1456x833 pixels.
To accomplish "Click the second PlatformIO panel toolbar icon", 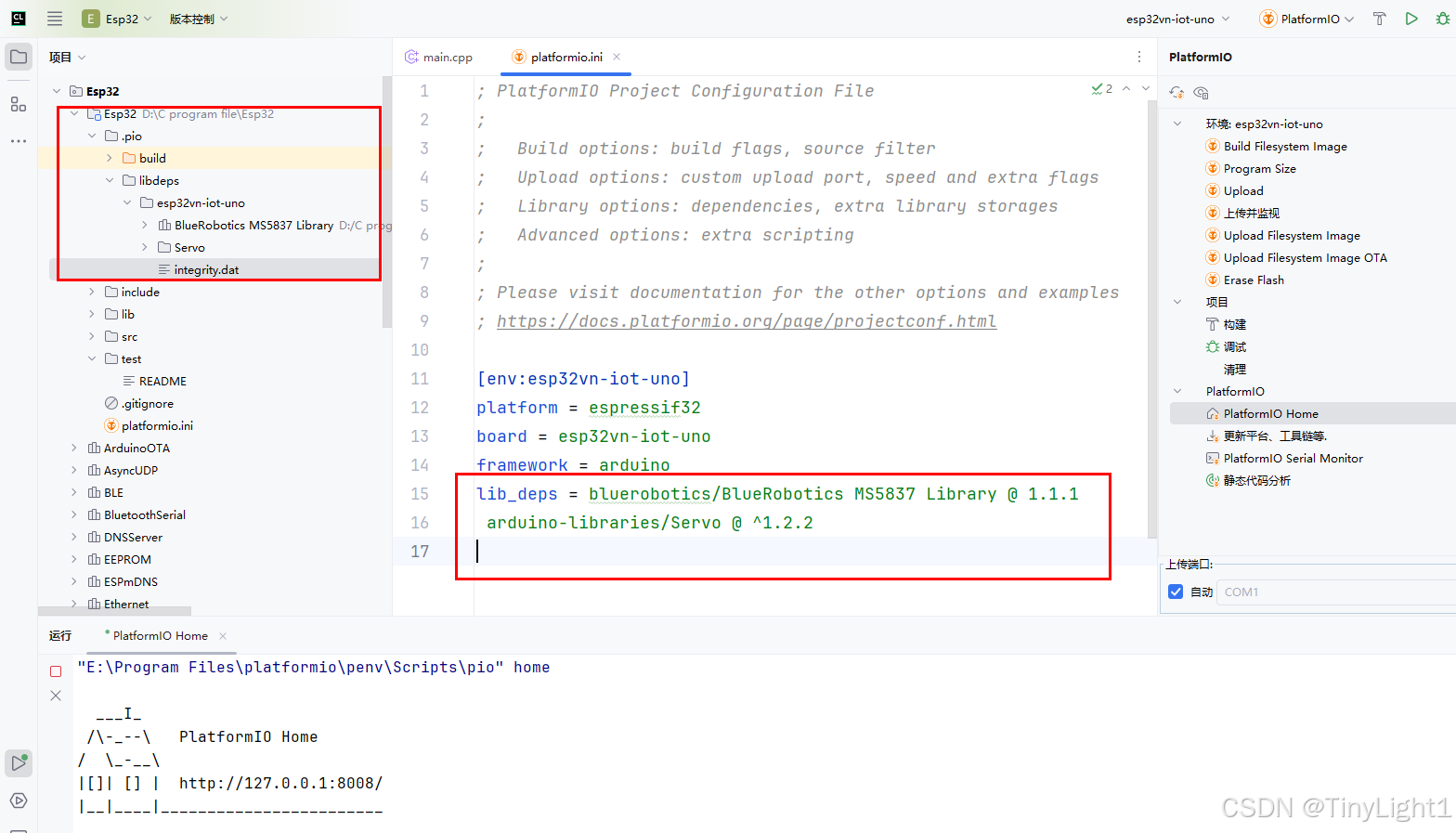I will tap(1201, 93).
